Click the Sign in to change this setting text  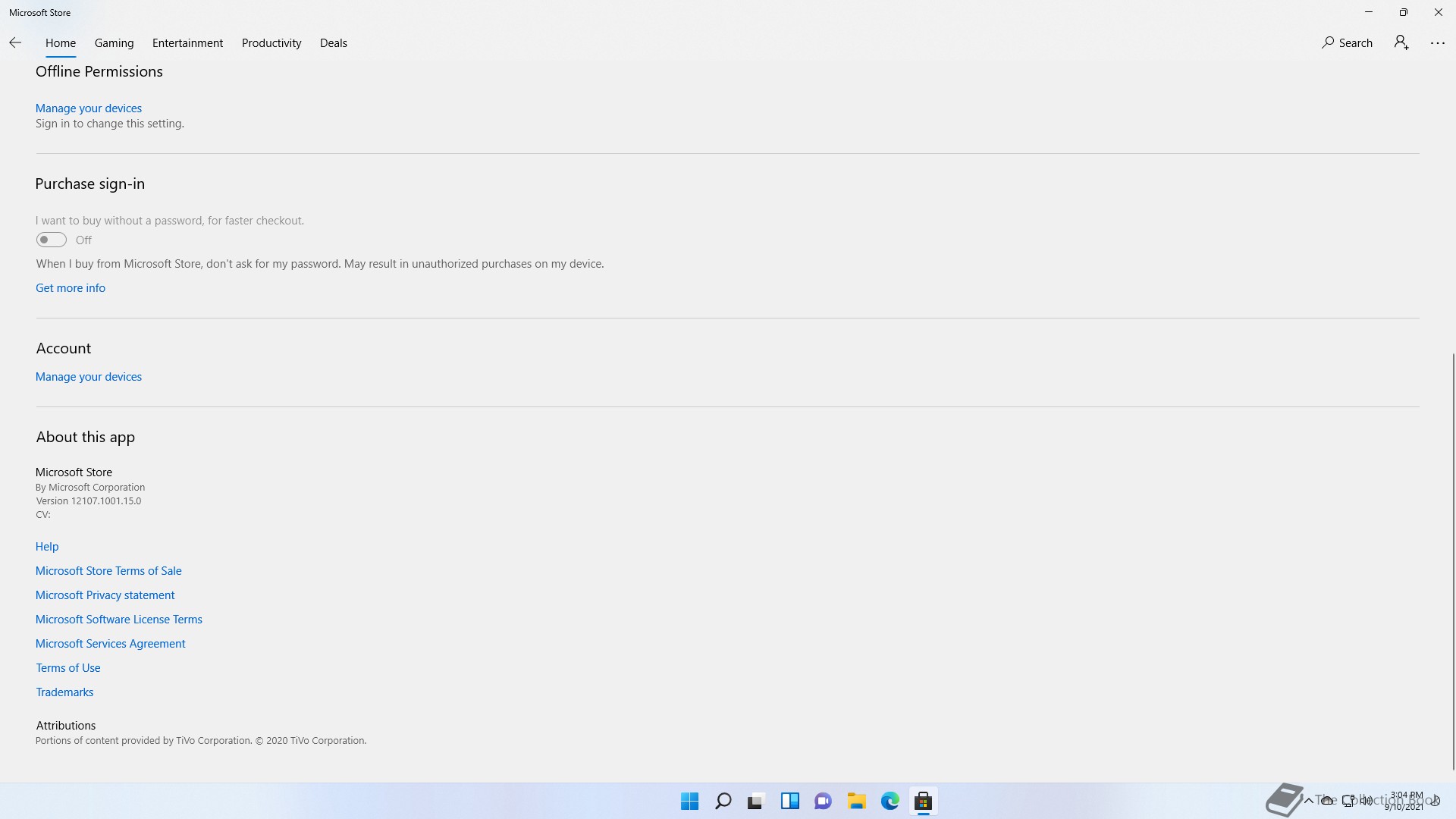(110, 124)
